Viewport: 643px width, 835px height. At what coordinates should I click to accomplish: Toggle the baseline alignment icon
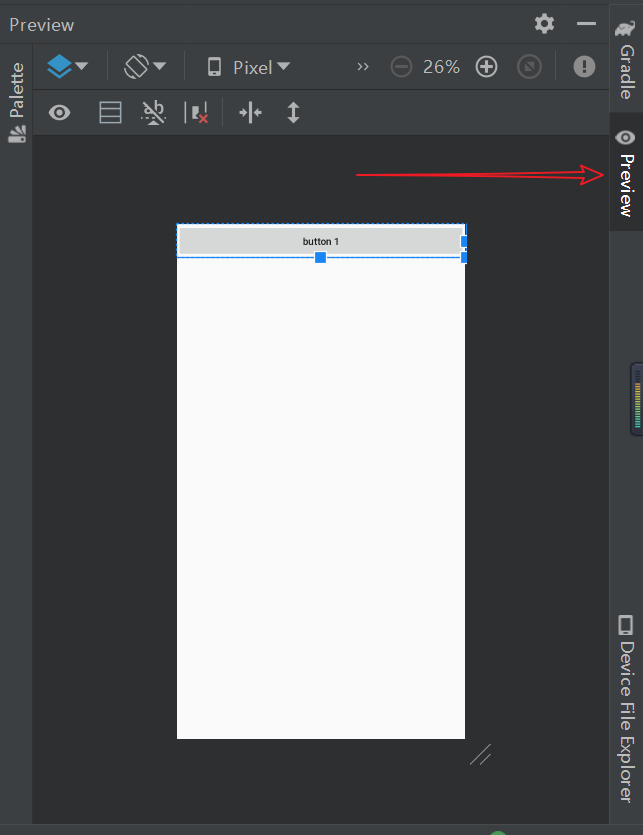coord(153,113)
